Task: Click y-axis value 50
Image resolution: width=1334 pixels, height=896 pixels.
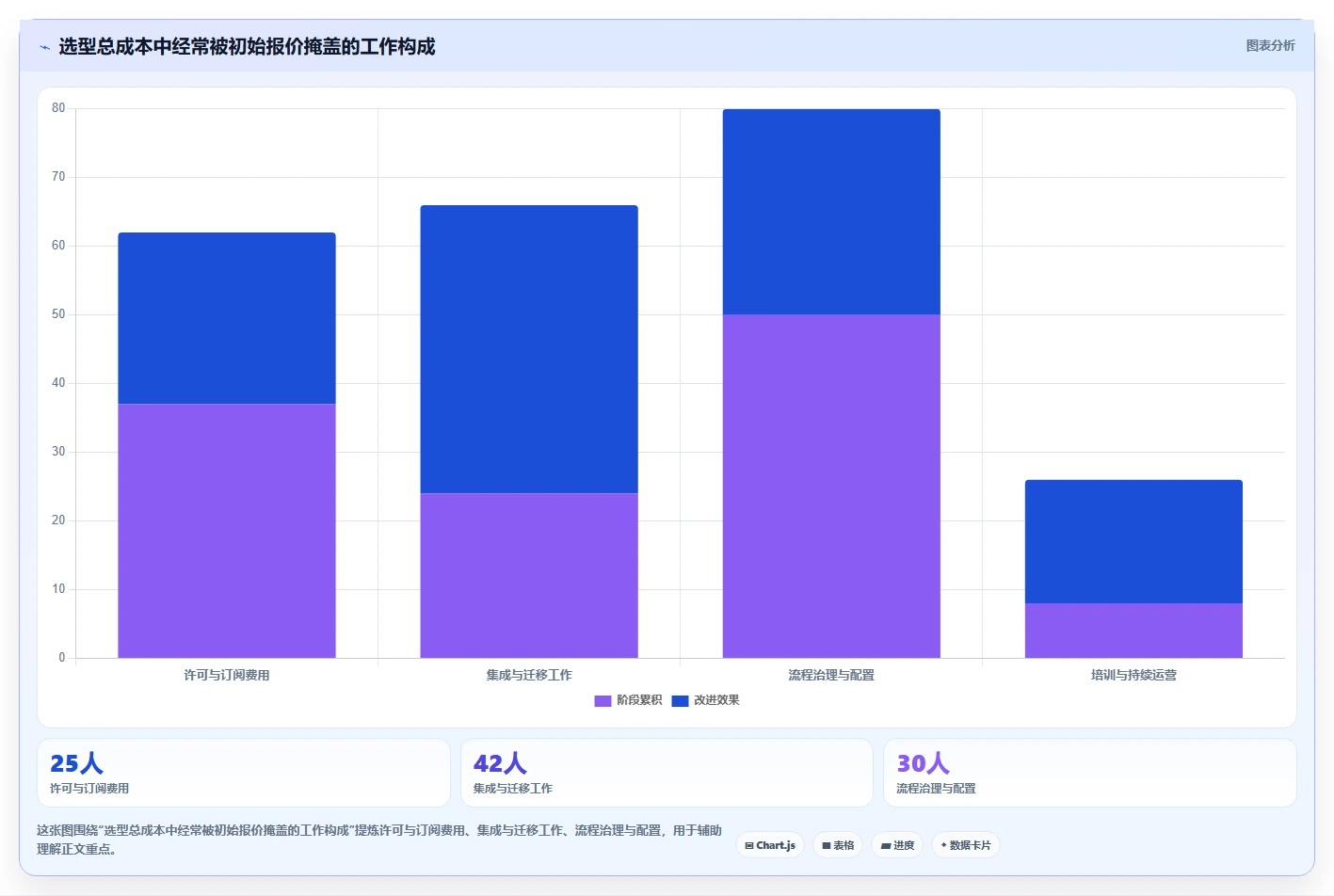Action: coord(58,314)
